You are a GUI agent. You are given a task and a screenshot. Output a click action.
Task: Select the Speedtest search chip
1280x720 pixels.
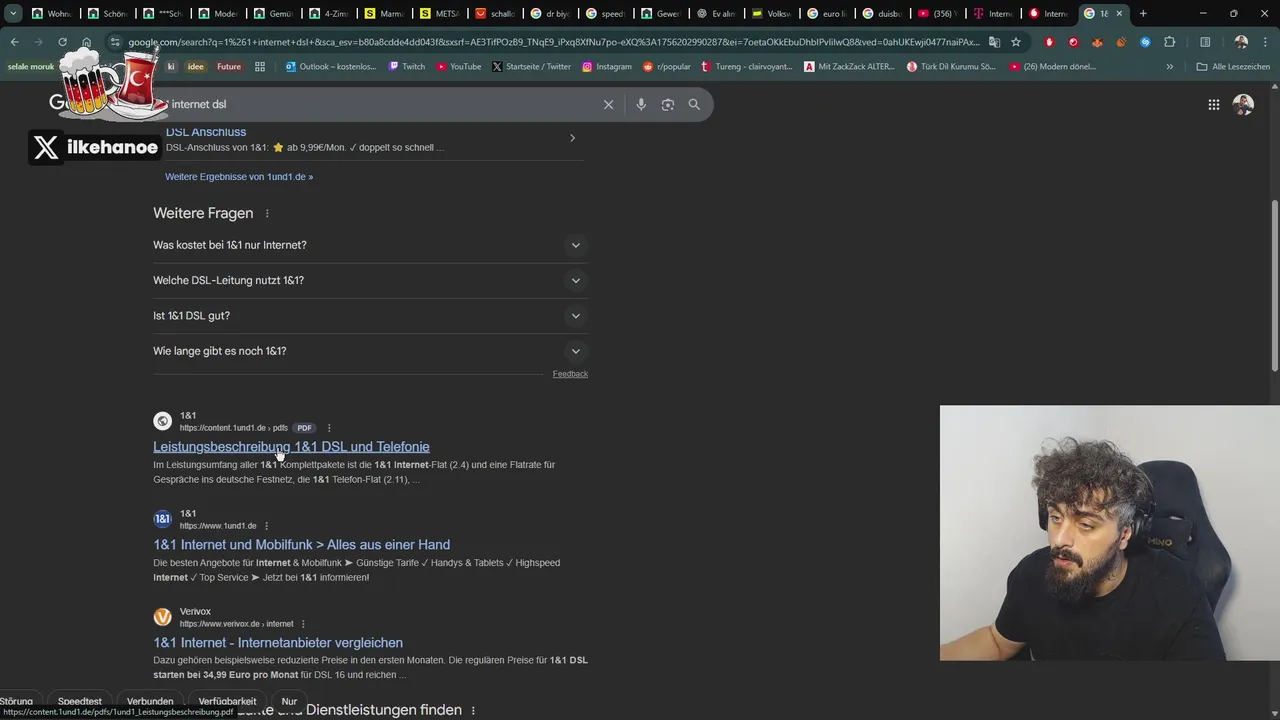80,701
